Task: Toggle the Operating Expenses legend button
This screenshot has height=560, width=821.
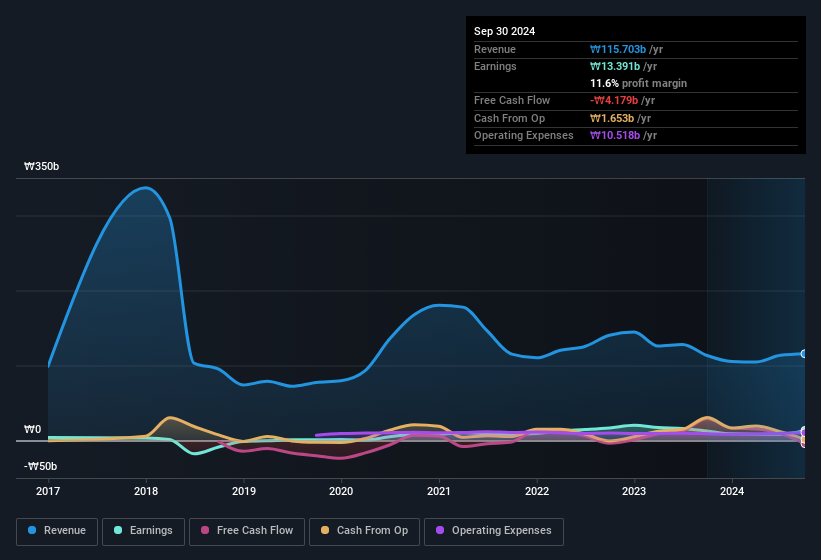Action: [494, 531]
